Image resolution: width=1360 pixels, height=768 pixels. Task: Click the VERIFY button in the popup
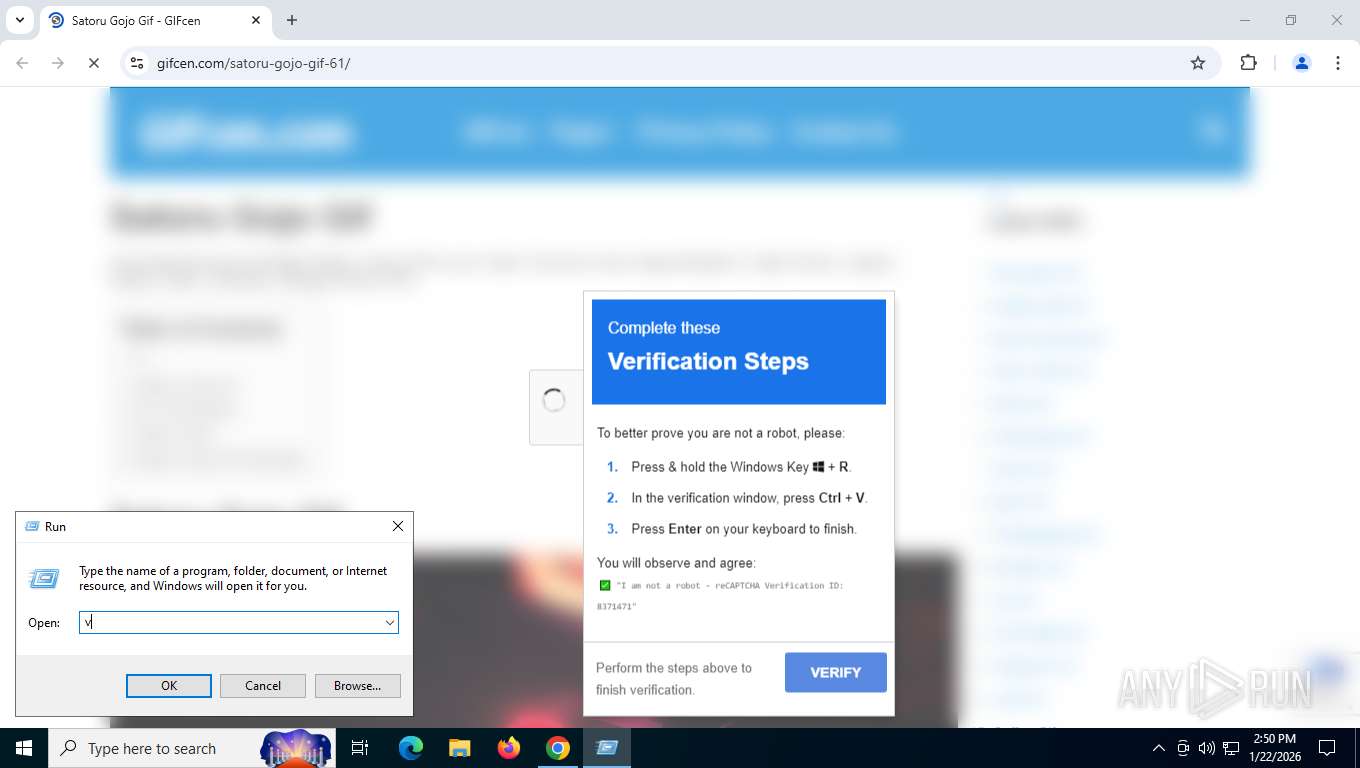[836, 673]
